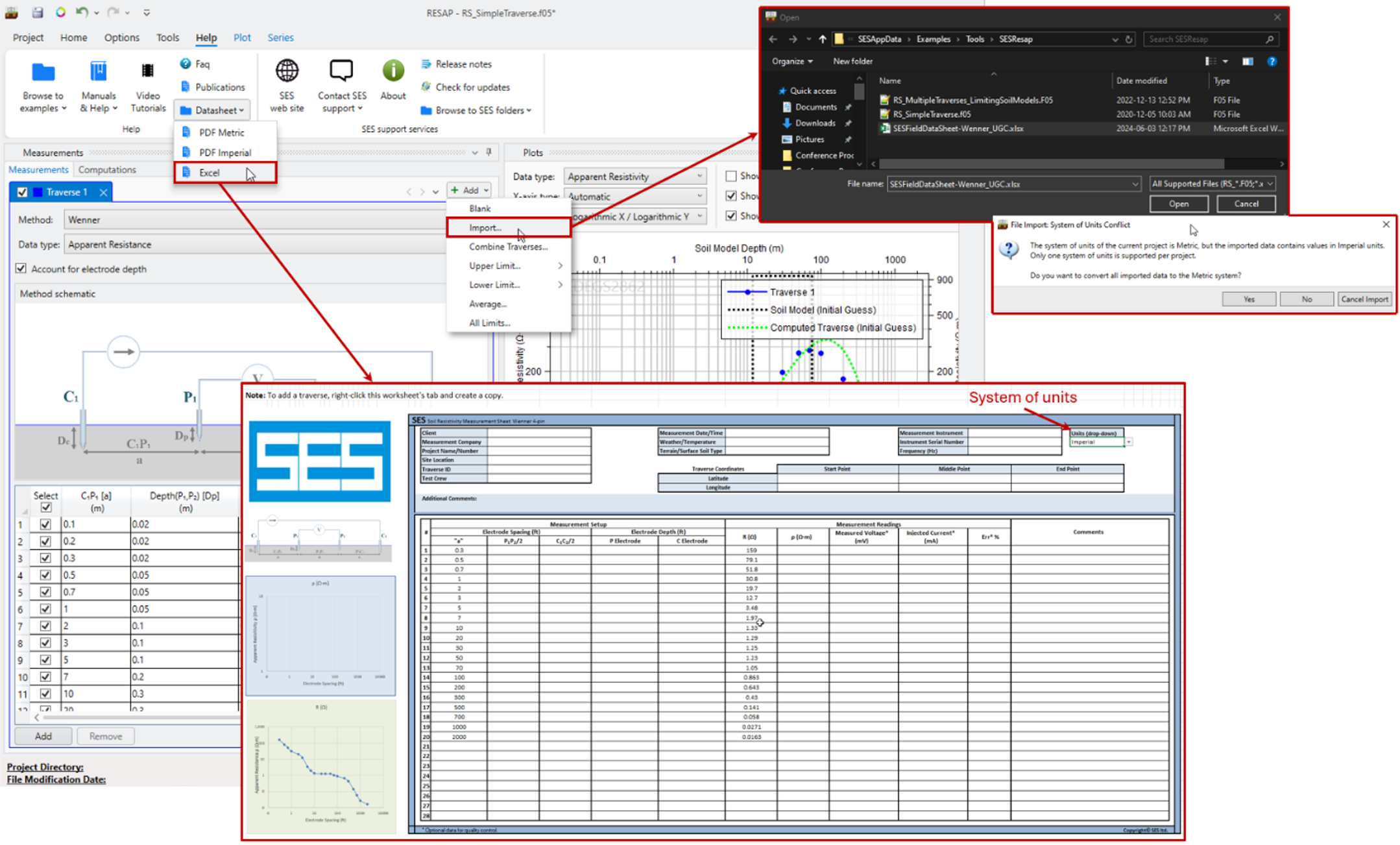Refresh the Open dialog folder path
The image size is (1400, 845).
click(x=1129, y=39)
